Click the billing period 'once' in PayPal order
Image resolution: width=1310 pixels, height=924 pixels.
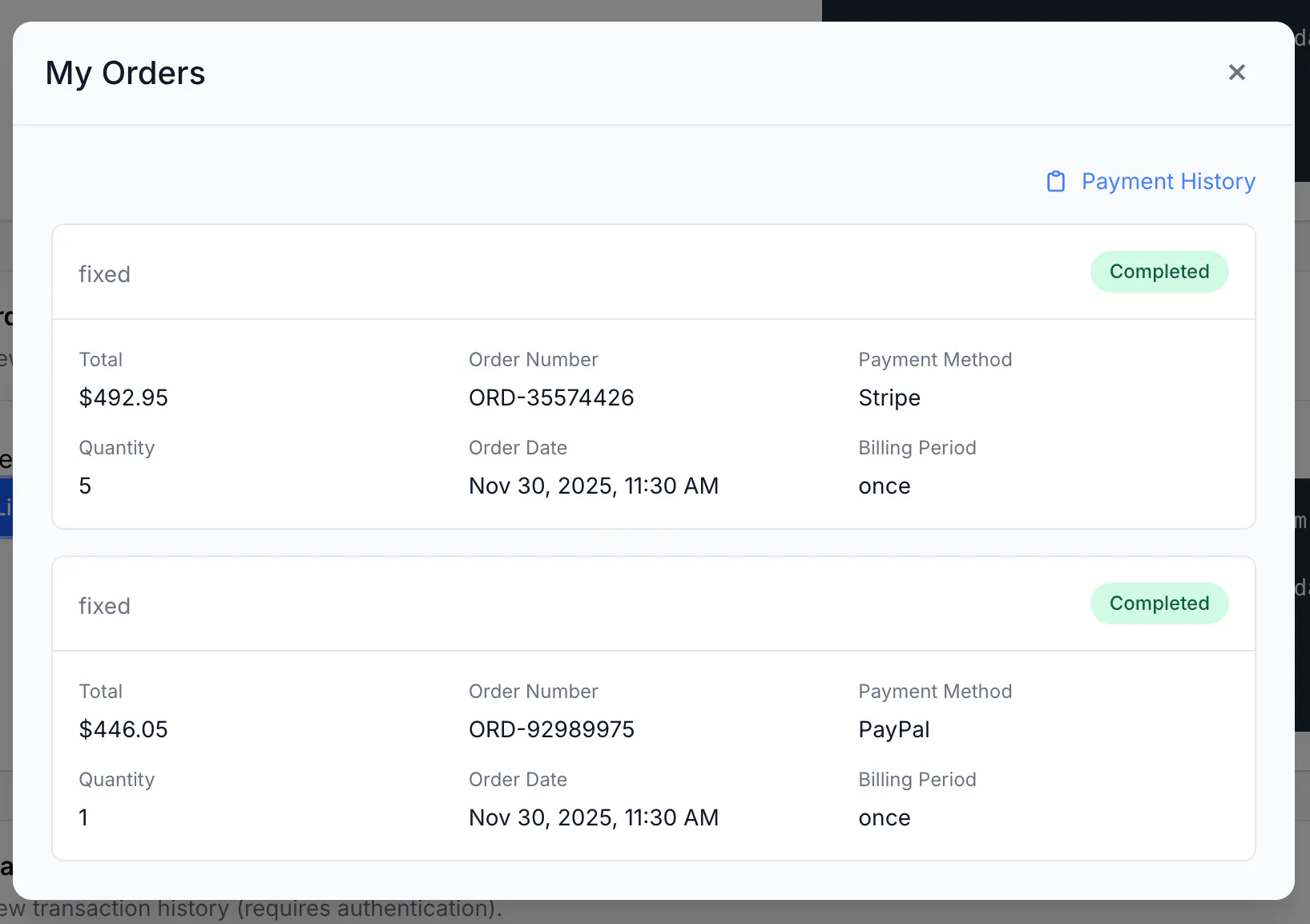pyautogui.click(x=885, y=817)
